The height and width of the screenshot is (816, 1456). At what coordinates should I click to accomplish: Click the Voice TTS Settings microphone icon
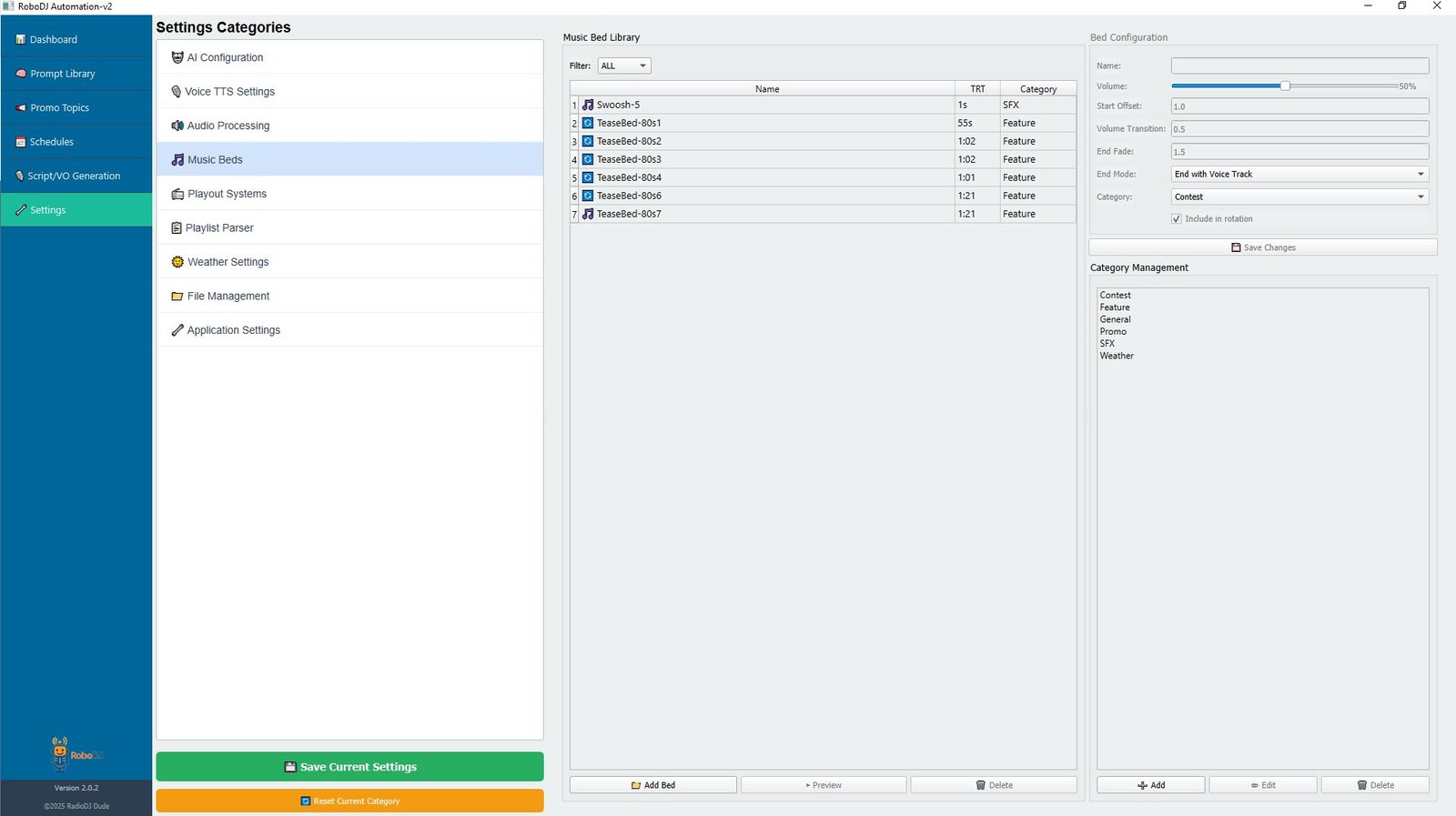[177, 92]
